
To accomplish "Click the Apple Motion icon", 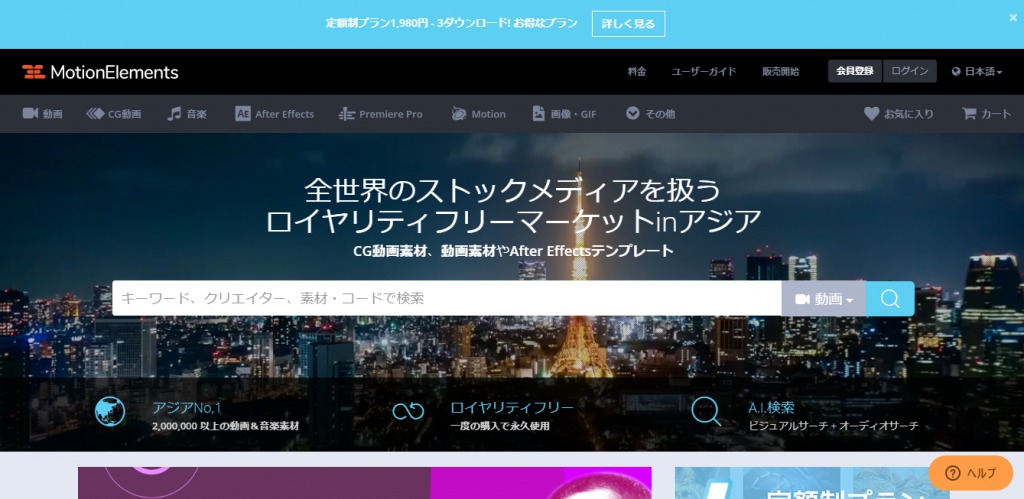I will (458, 114).
